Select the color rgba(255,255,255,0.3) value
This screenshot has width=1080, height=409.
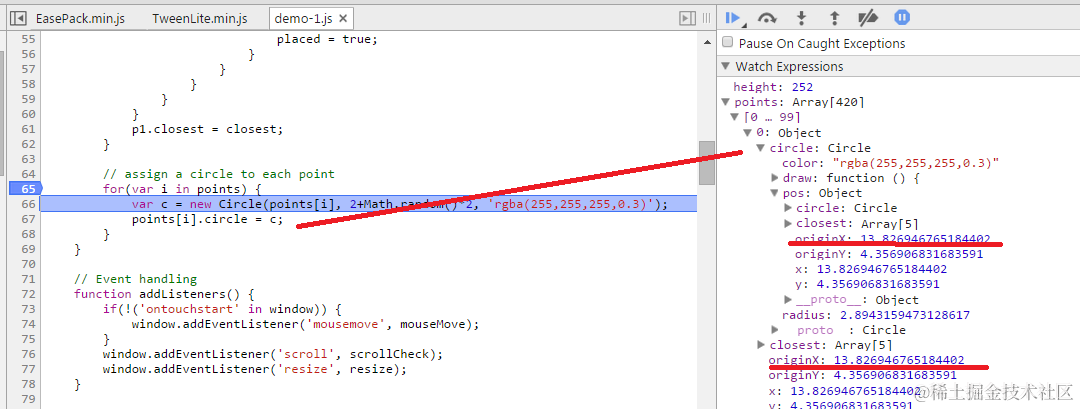click(x=916, y=163)
